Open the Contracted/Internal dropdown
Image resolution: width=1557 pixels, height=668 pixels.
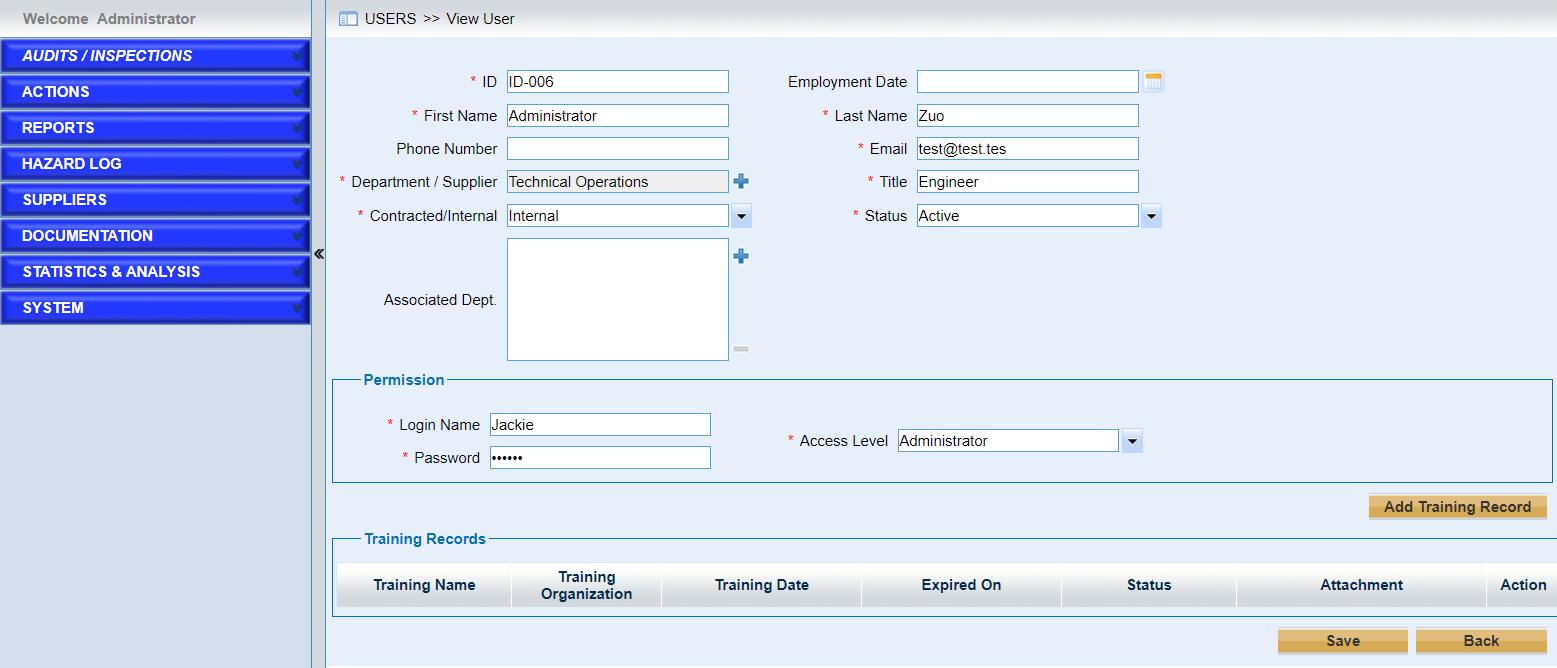741,216
